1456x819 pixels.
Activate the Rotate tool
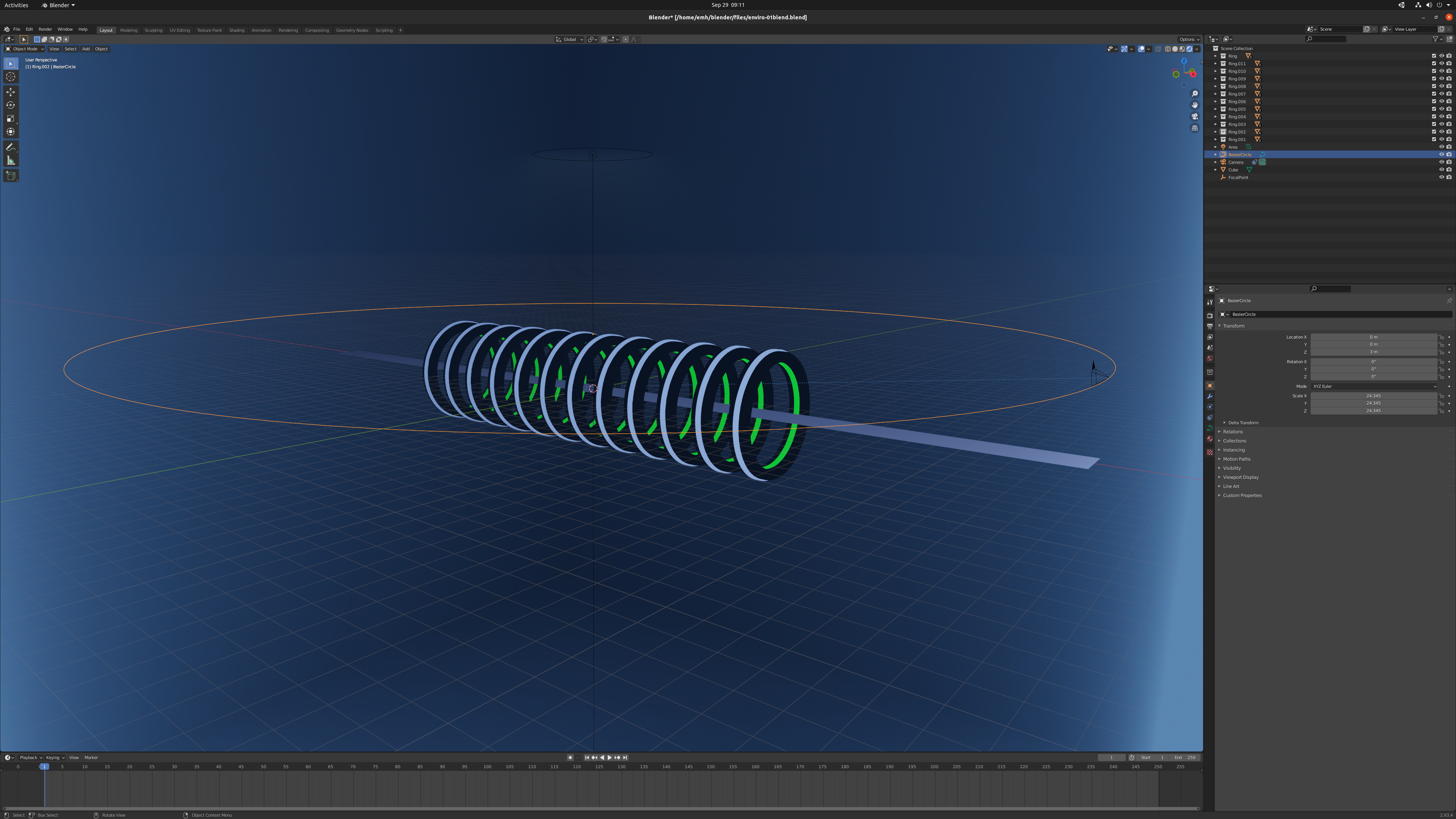point(11,105)
